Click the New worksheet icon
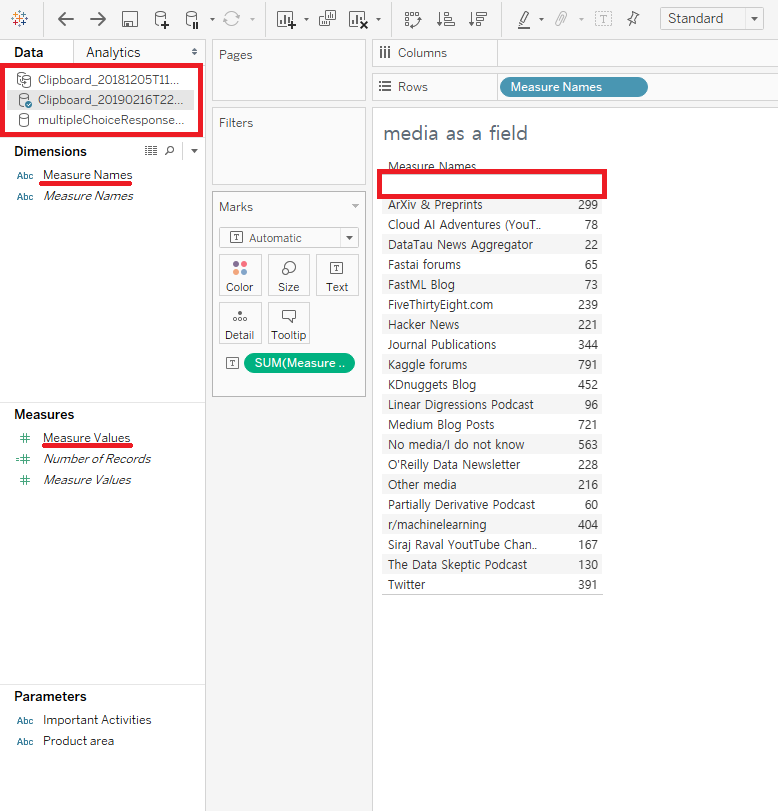778x811 pixels. [286, 20]
